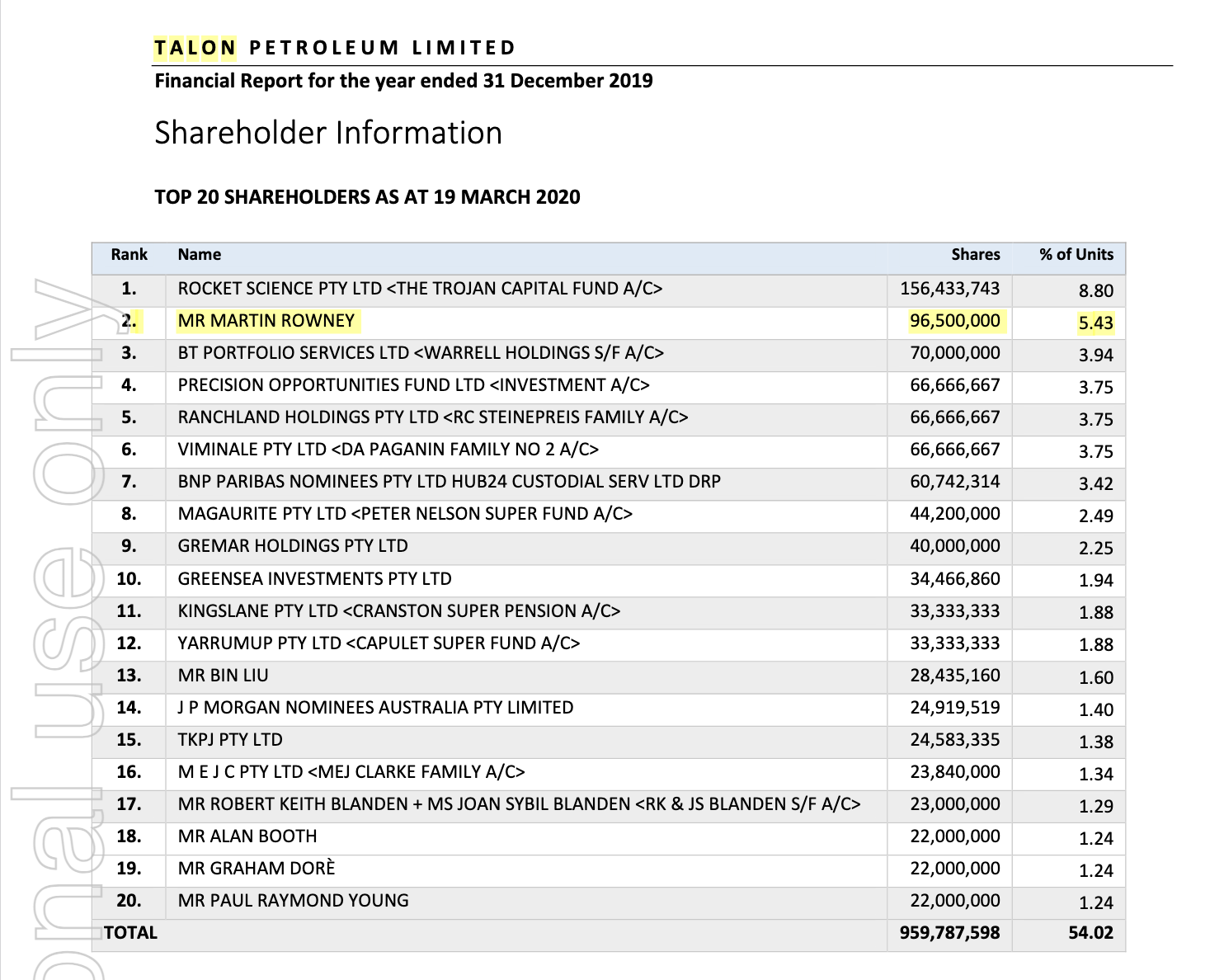
Task: Click shares value 70,000,000
Action: [955, 353]
